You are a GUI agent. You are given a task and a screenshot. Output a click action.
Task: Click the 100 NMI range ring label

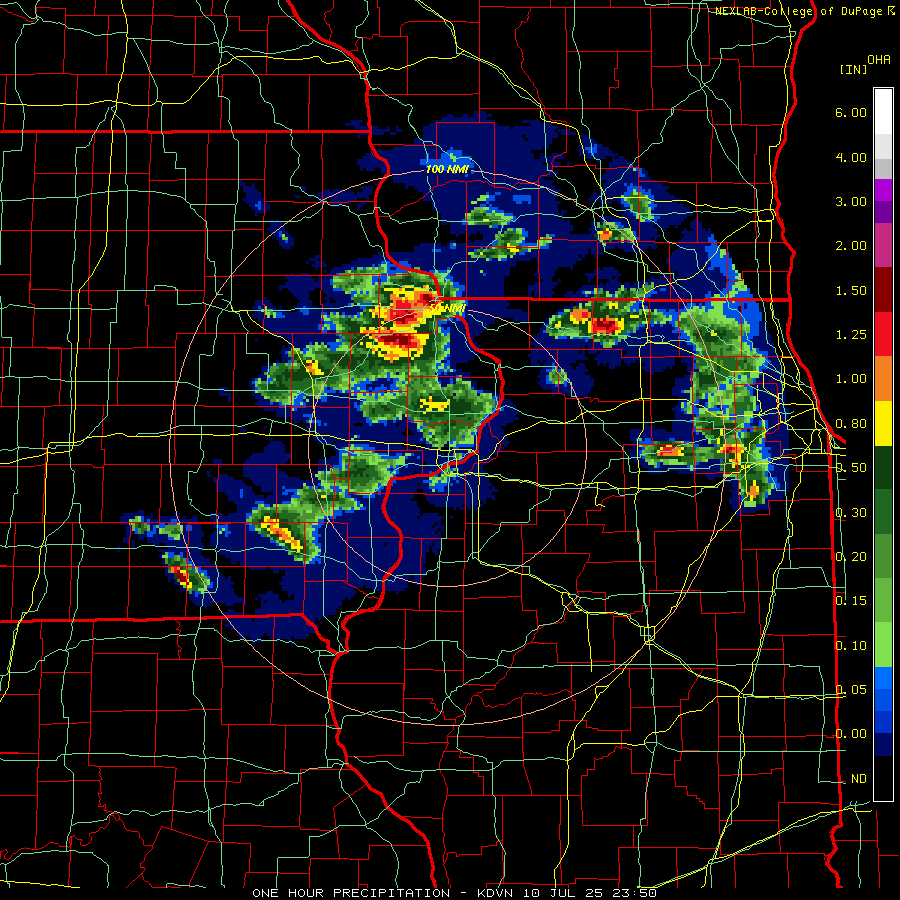447,169
